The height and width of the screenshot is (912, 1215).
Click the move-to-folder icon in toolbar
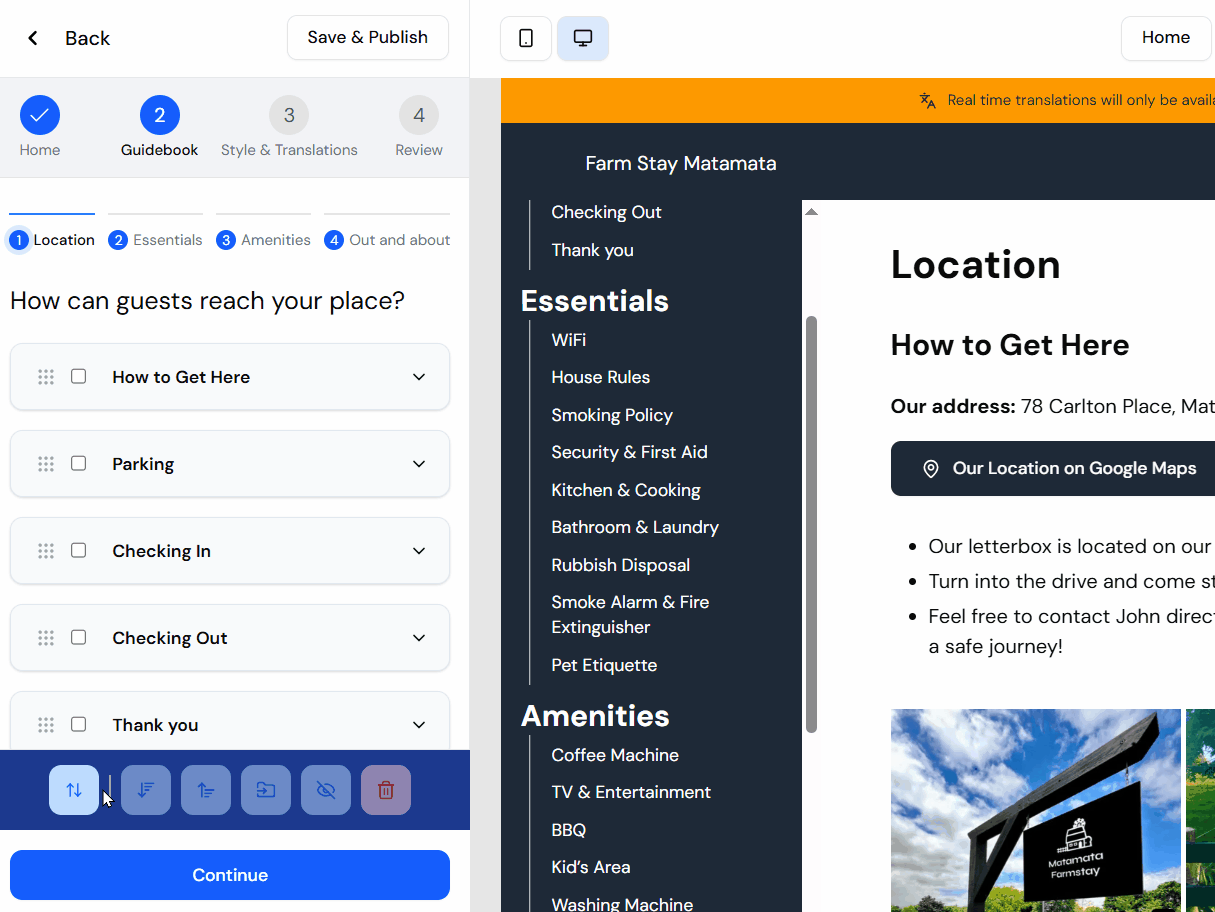pyautogui.click(x=266, y=789)
